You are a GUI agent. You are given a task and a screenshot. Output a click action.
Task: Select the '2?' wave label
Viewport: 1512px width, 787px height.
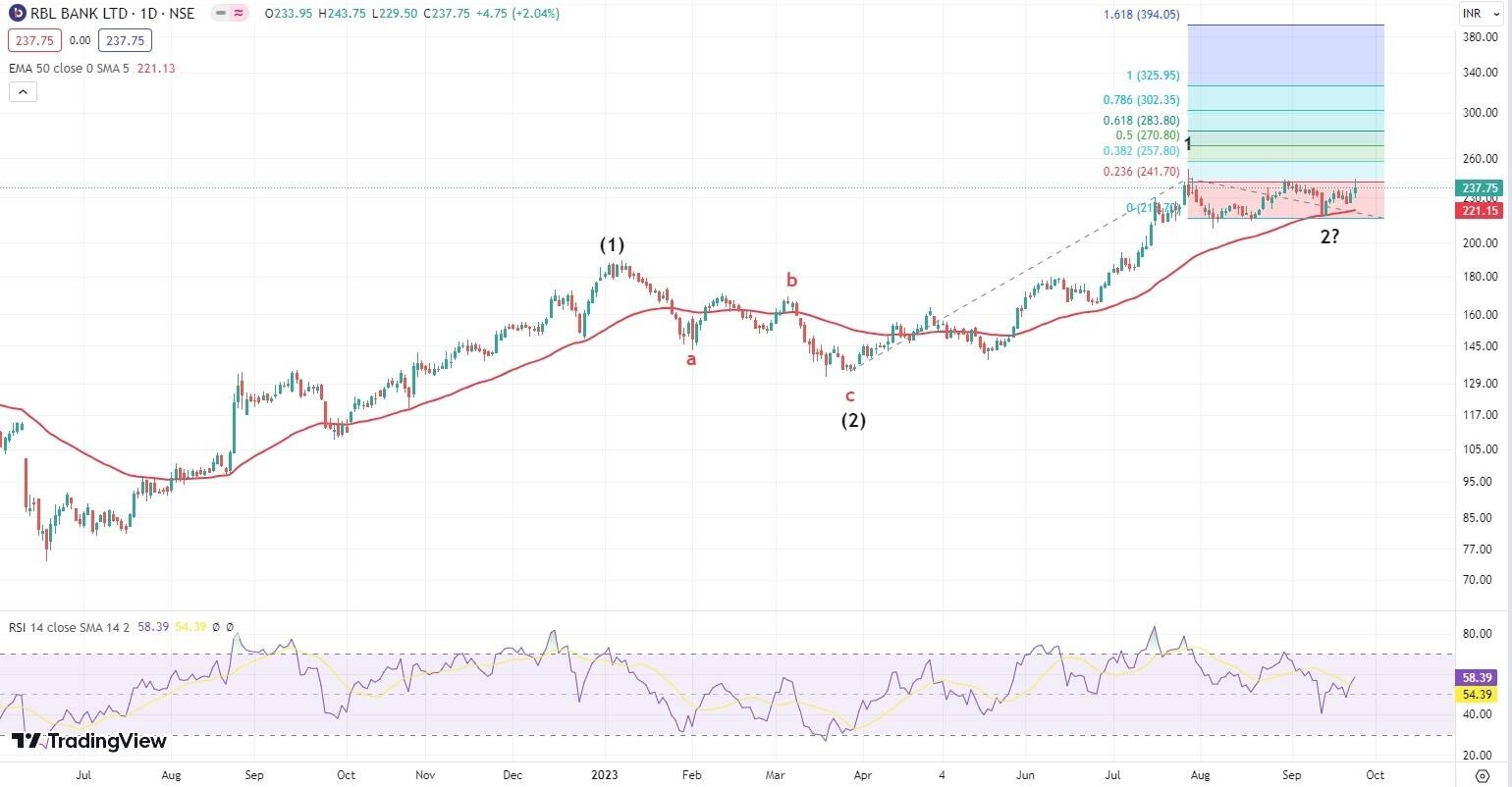tap(1329, 236)
